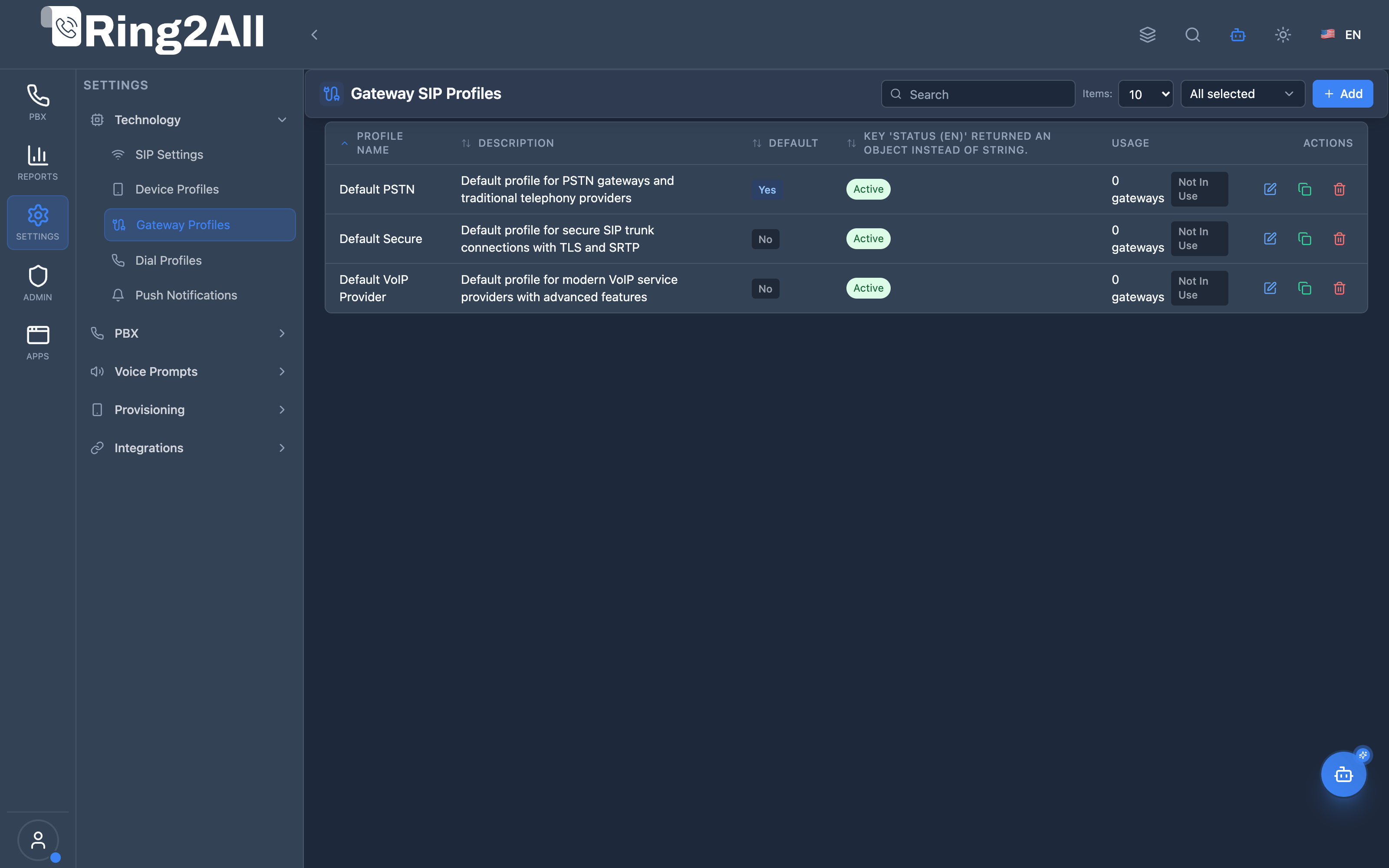
Task: Change language with the EN flag selector
Action: [x=1341, y=34]
